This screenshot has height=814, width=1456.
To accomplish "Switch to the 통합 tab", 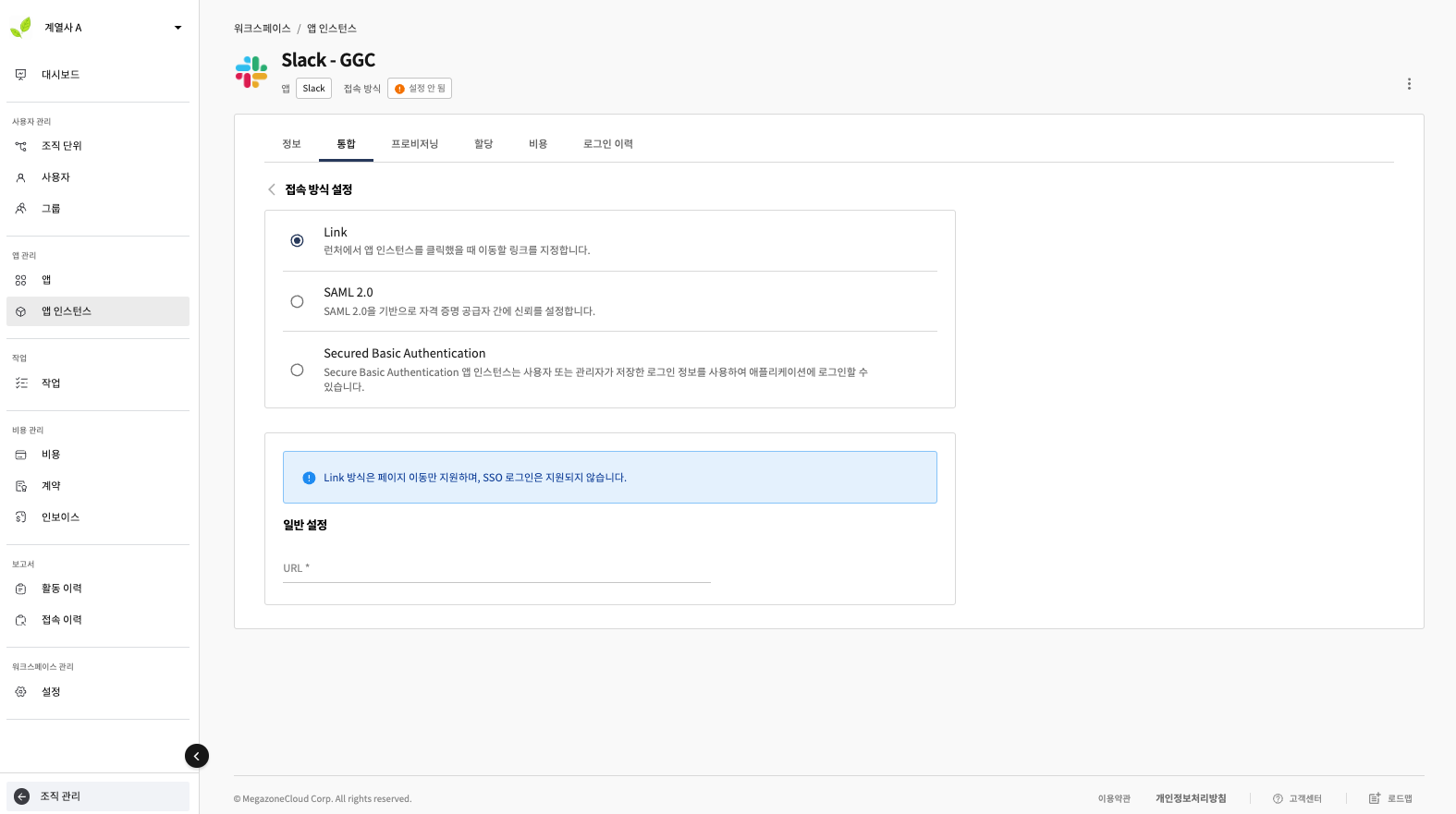I will coord(346,144).
